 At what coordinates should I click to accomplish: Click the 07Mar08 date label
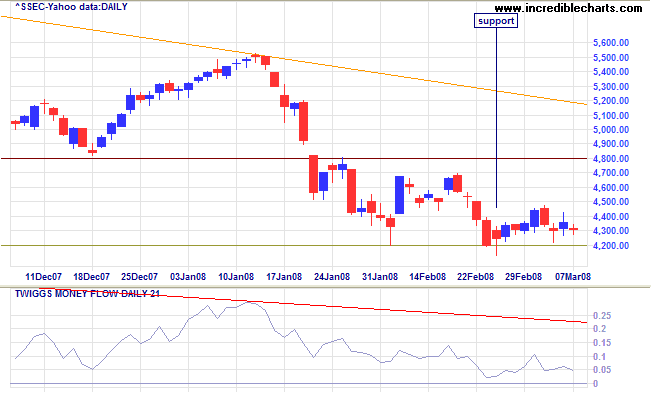pos(573,276)
